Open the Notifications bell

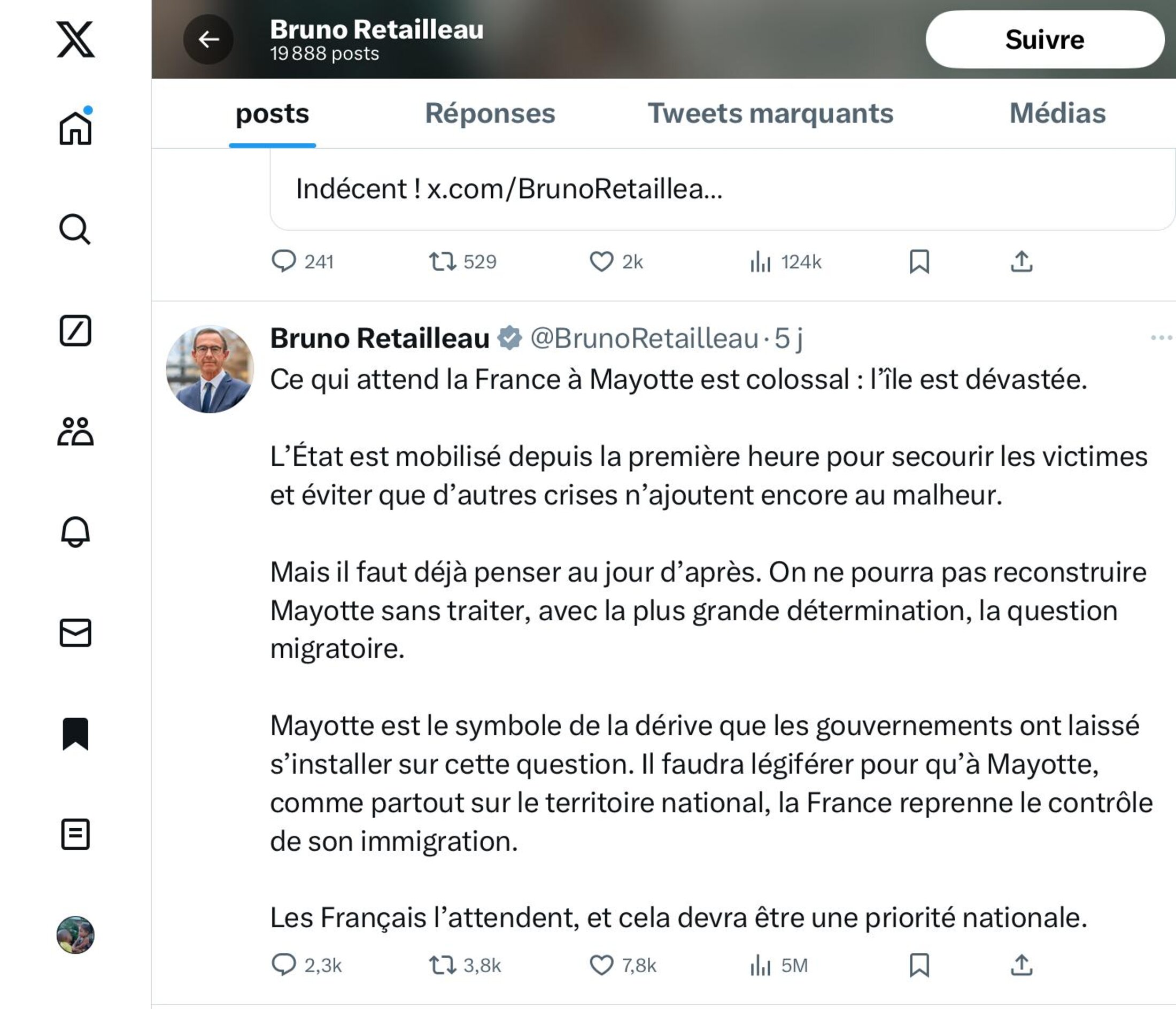75,532
